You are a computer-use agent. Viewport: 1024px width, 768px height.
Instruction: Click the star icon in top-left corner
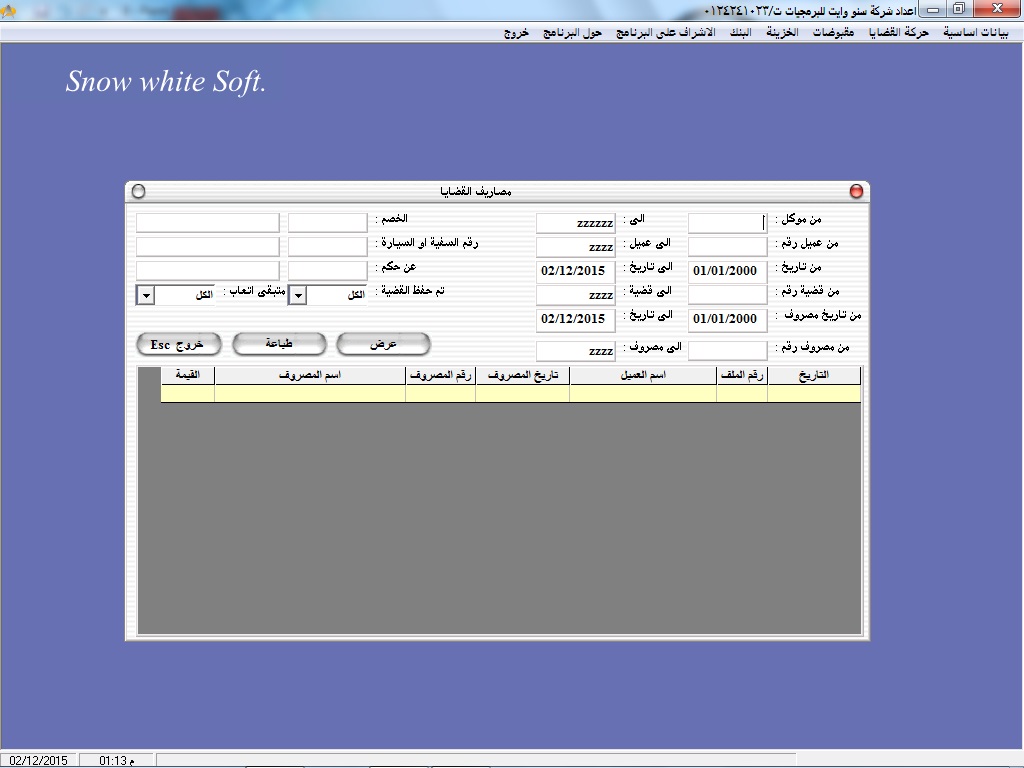[x=8, y=11]
